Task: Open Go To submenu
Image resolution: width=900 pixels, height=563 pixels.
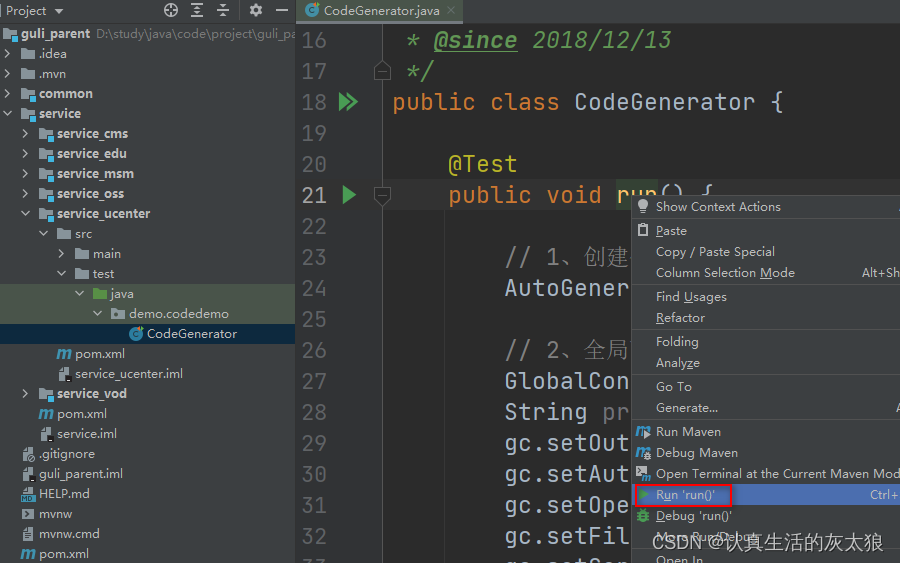Action: [766, 386]
